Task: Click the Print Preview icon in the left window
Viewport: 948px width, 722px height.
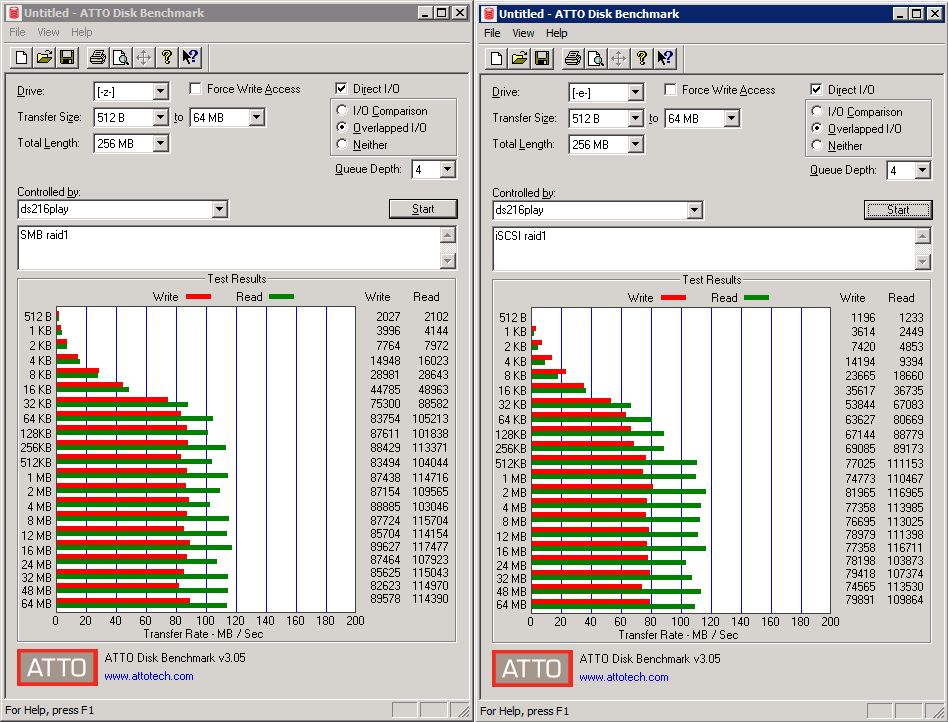Action: pyautogui.click(x=121, y=57)
